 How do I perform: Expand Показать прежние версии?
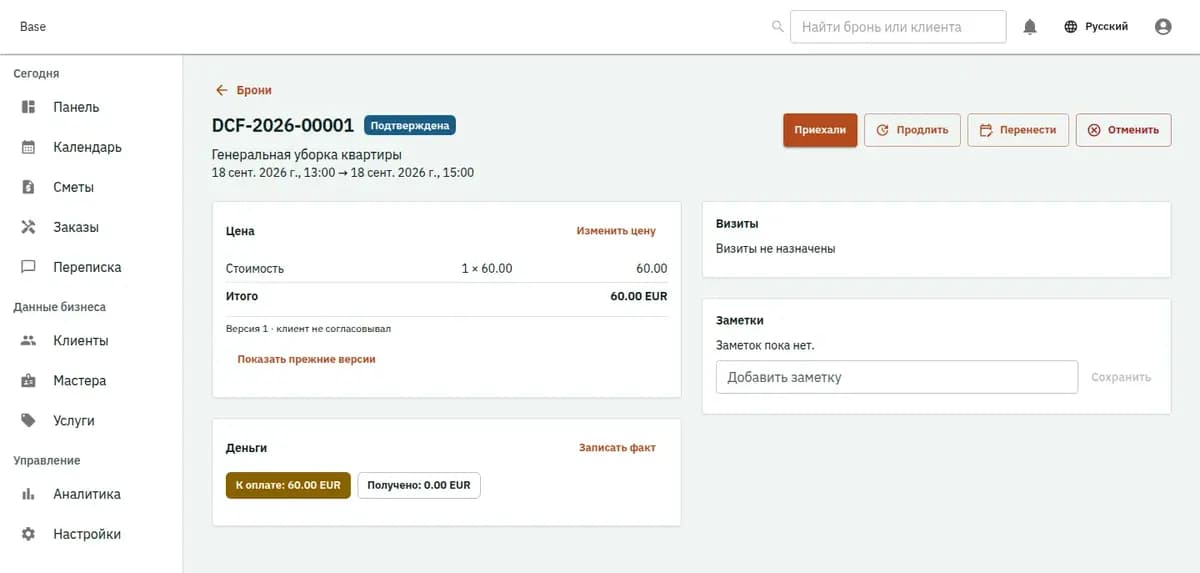[306, 359]
